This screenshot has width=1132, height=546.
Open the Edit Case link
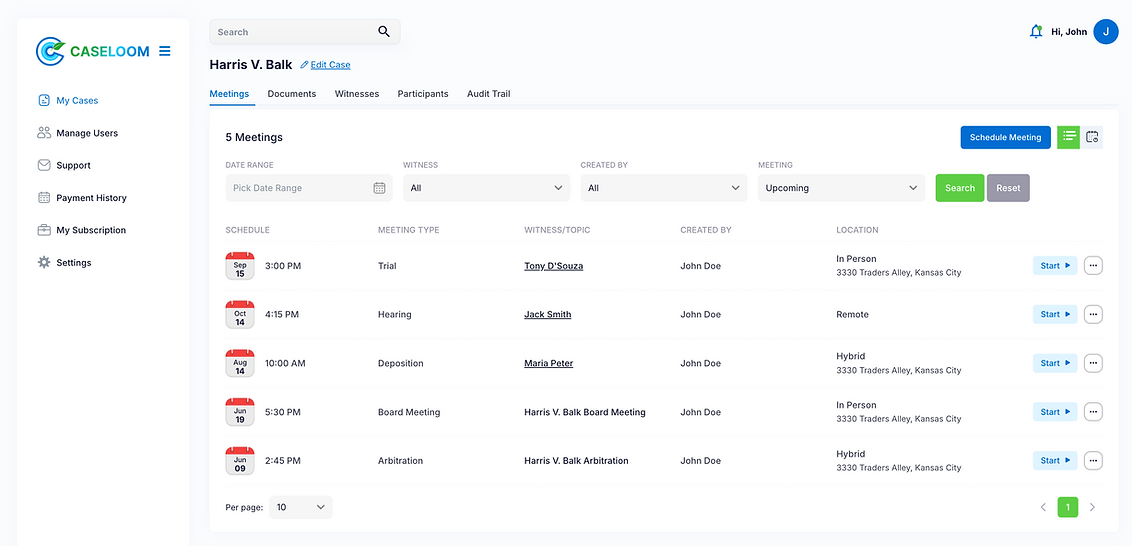[330, 65]
